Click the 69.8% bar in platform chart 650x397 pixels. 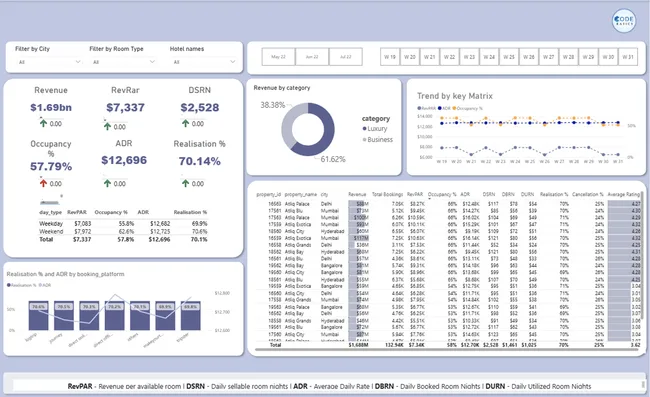click(x=190, y=315)
